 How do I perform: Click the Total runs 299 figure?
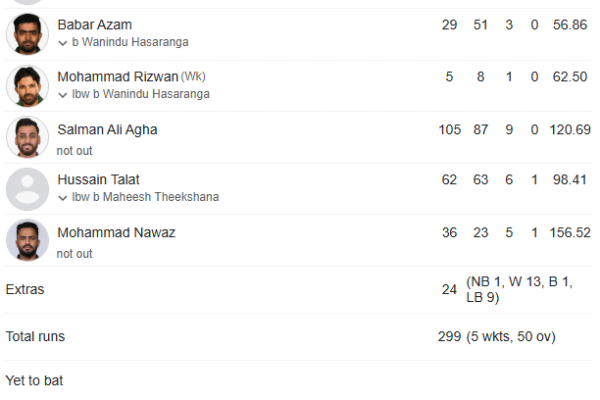449,336
